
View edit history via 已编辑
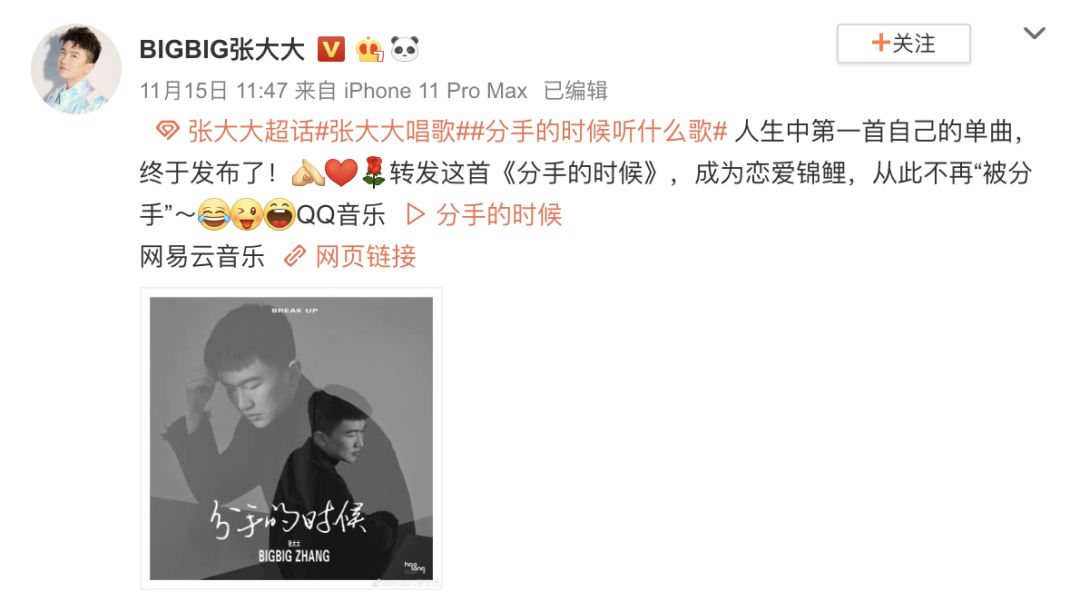(x=575, y=90)
